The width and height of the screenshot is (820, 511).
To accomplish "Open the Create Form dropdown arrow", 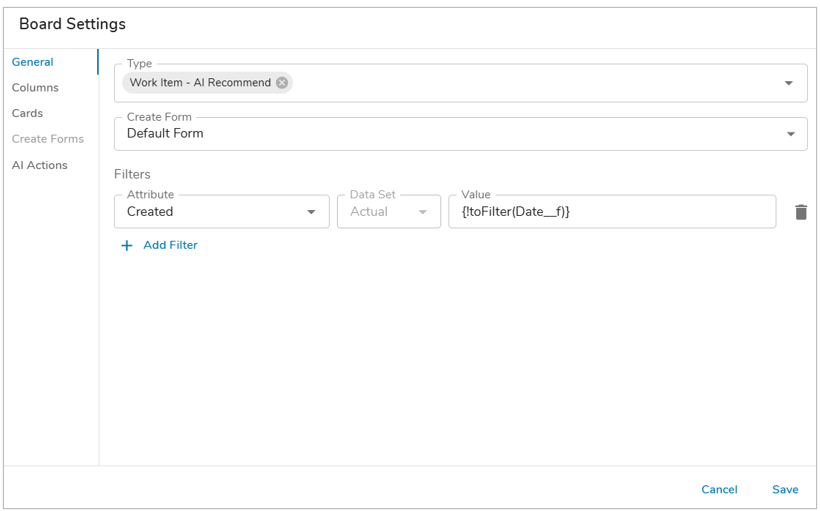I will pos(791,134).
